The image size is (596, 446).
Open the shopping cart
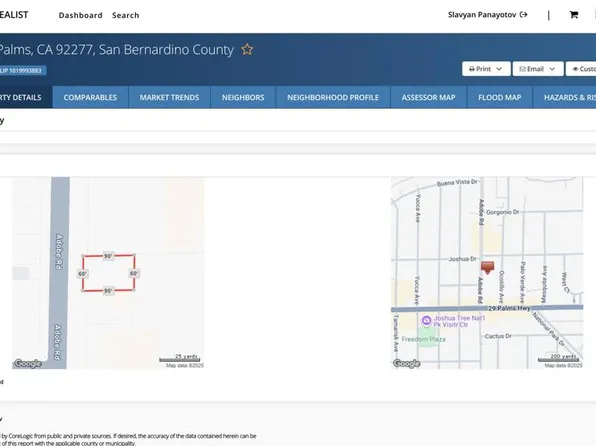pos(574,15)
